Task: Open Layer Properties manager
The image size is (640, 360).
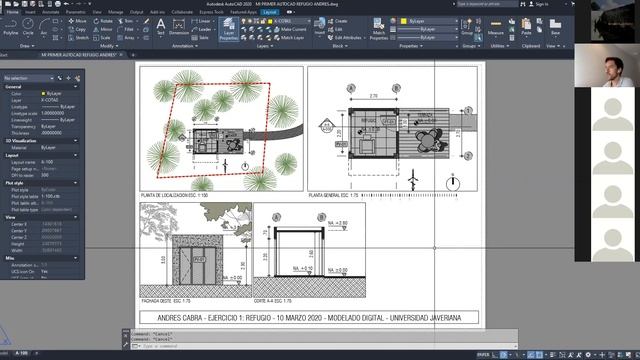Action: 229,29
